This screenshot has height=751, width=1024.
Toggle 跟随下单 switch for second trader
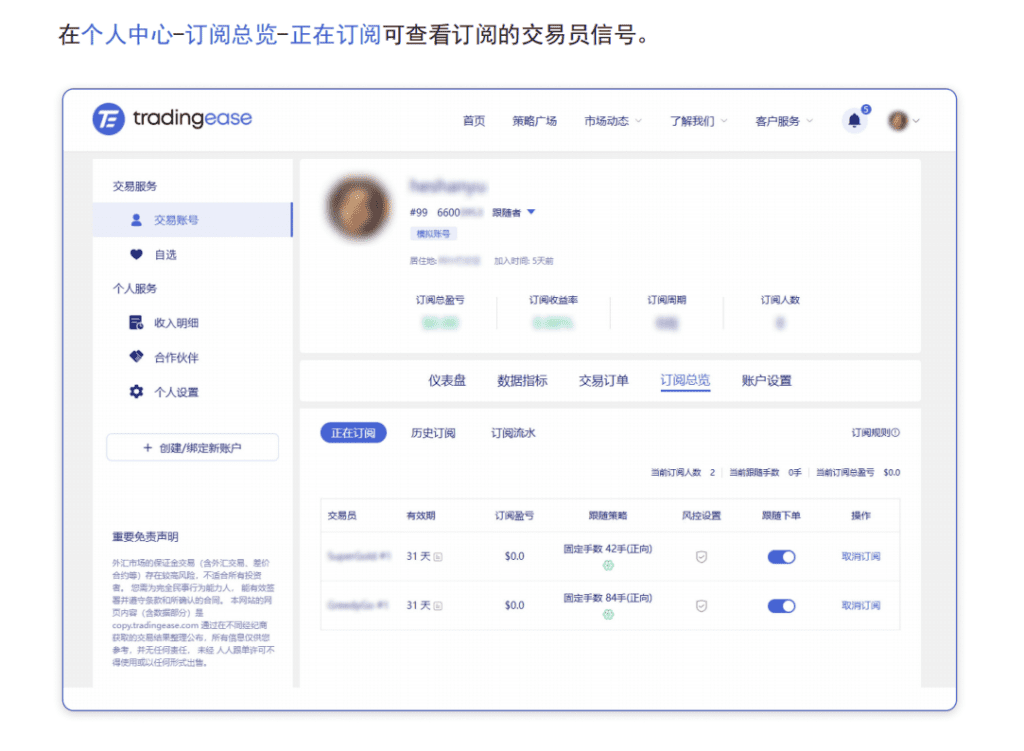coord(781,606)
